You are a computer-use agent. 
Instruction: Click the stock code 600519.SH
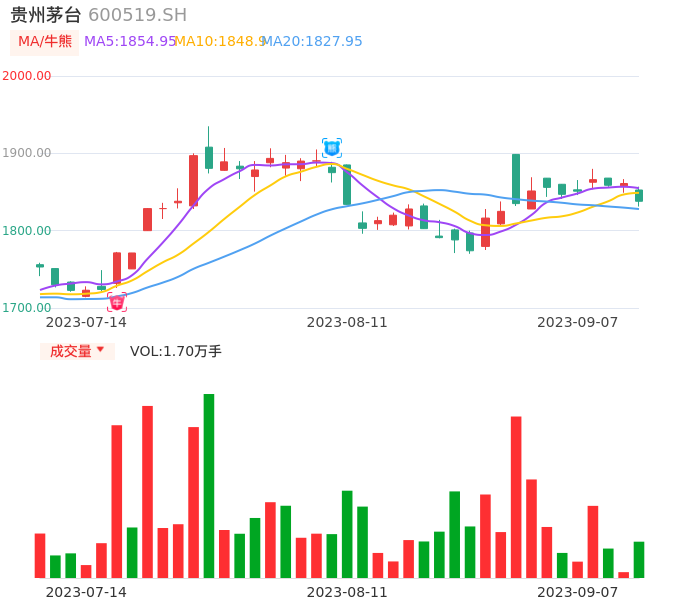(137, 15)
